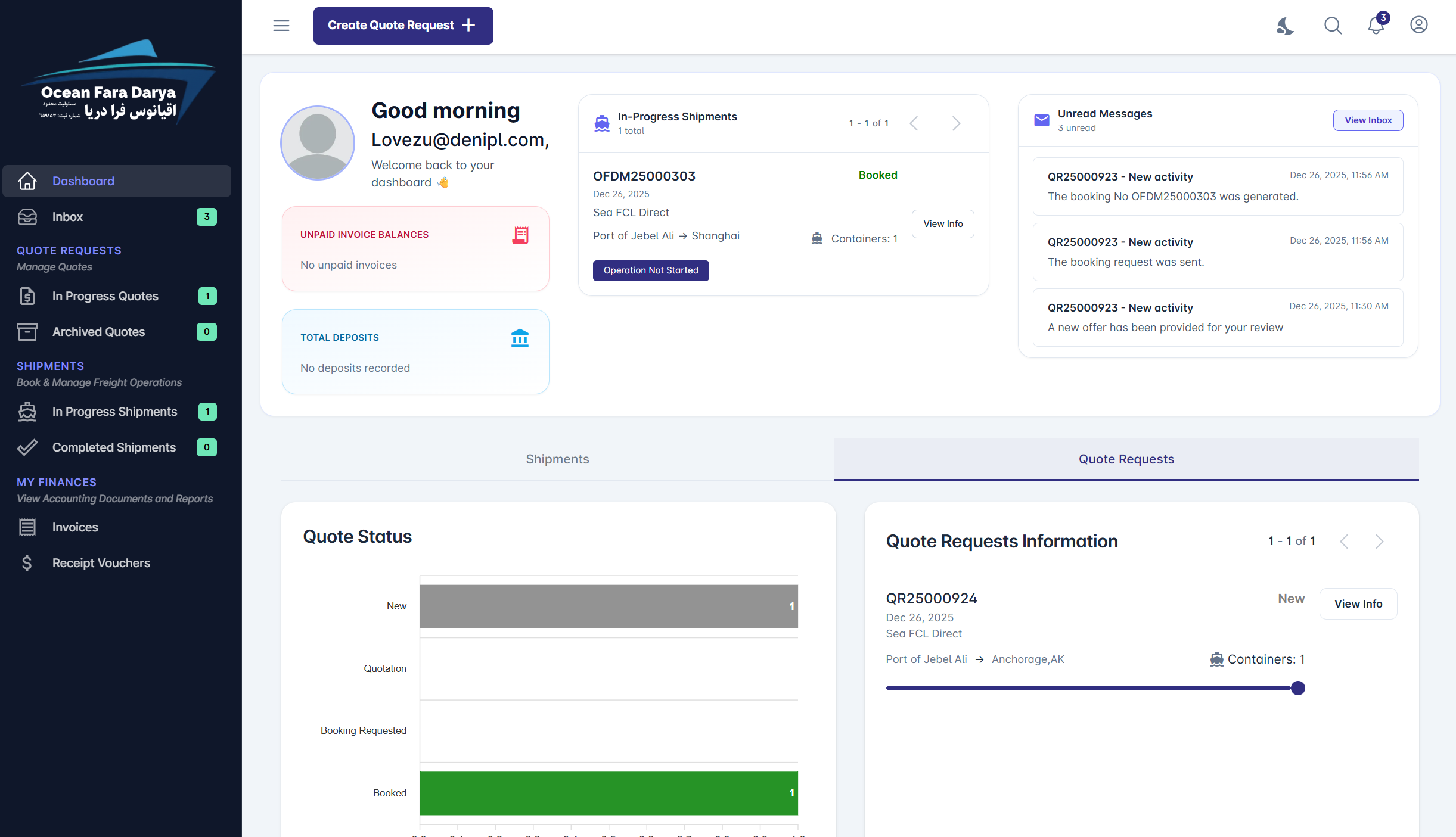Click the unread messages envelope icon
This screenshot has width=1456, height=837.
[1042, 120]
